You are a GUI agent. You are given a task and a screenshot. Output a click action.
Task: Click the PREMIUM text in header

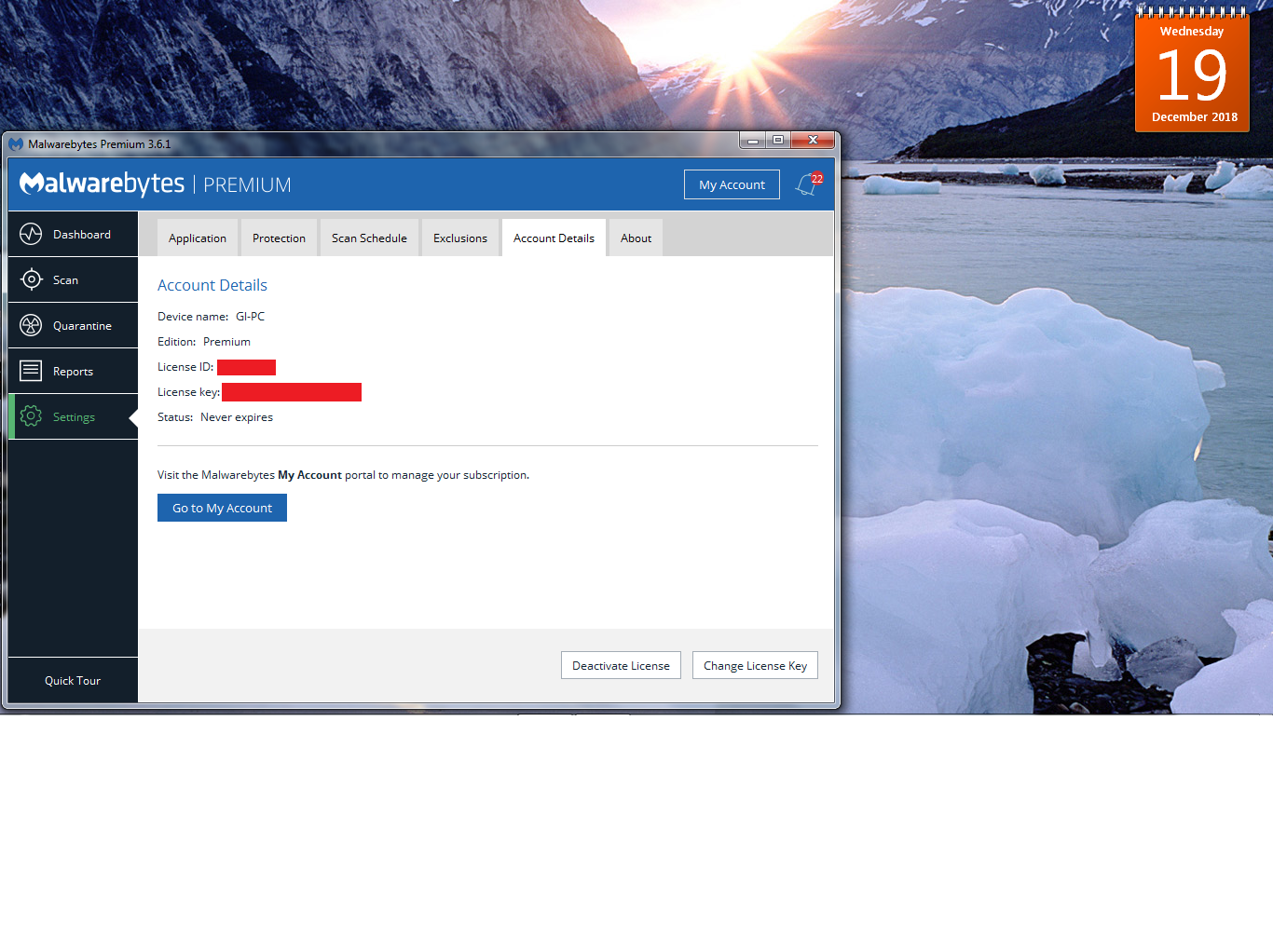[247, 184]
